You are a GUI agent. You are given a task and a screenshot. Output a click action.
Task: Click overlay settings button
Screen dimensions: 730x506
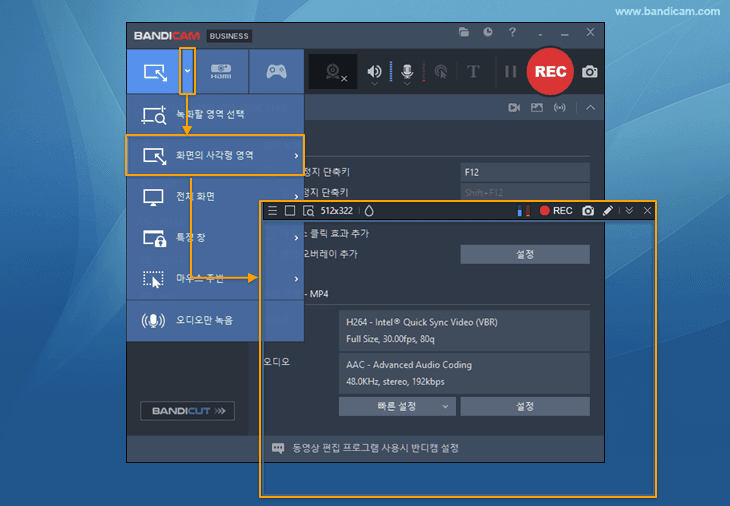(525, 254)
